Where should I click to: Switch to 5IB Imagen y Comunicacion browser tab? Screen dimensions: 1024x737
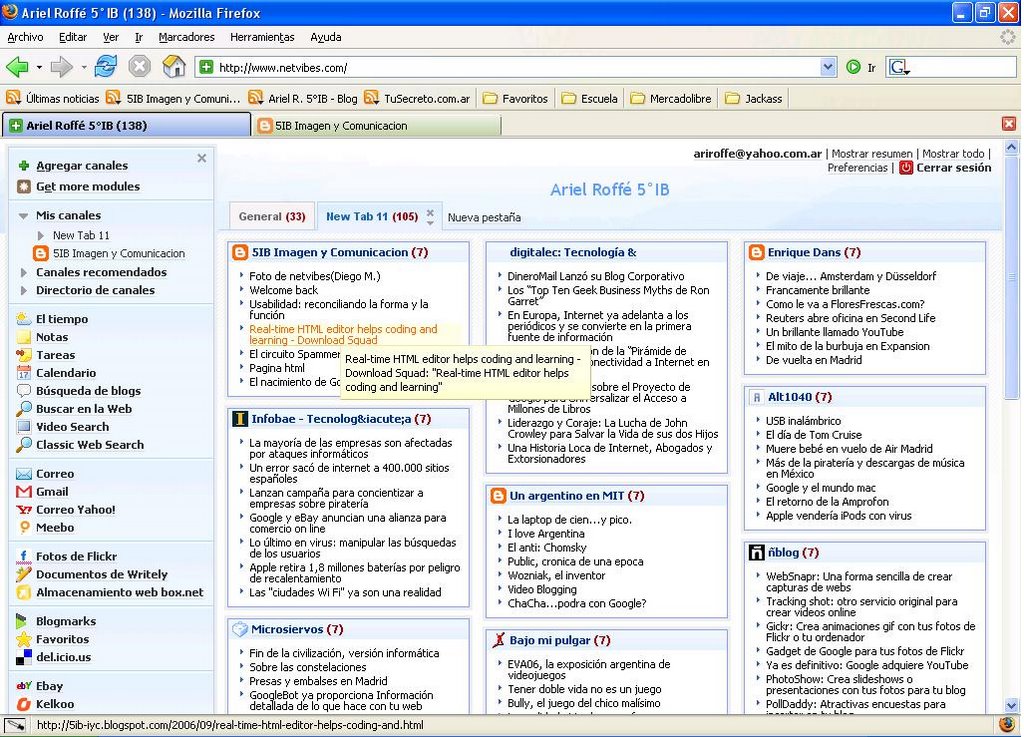pyautogui.click(x=378, y=125)
